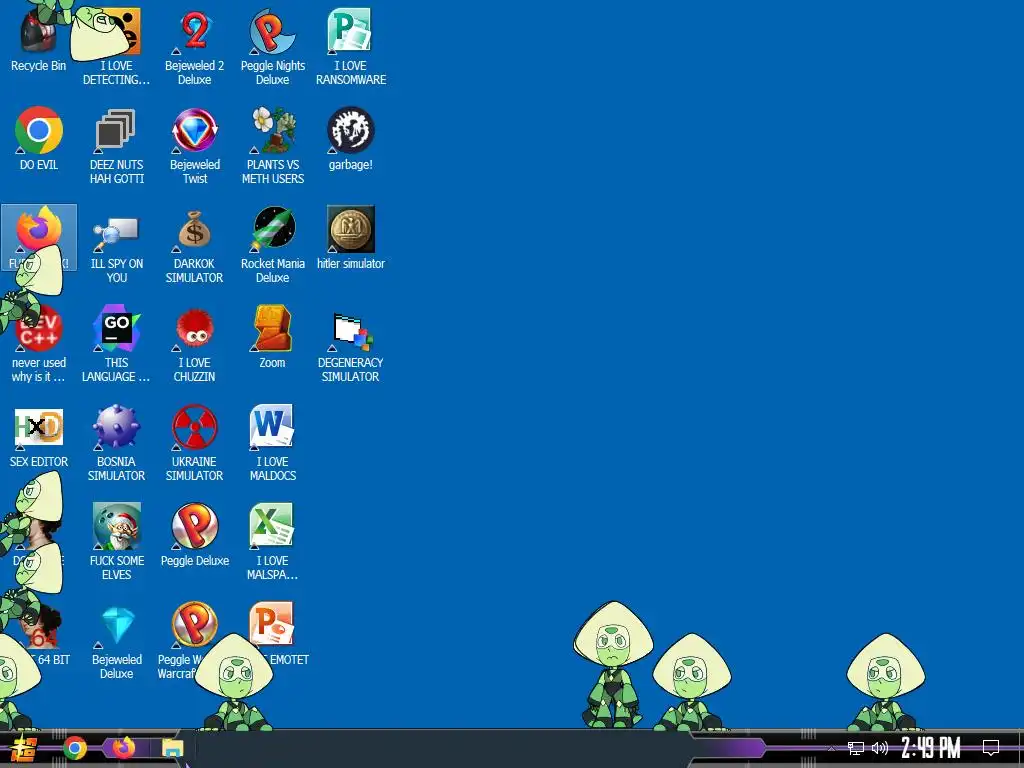1024x768 pixels.
Task: Expand the hidden tray icons chevron
Action: (831, 748)
